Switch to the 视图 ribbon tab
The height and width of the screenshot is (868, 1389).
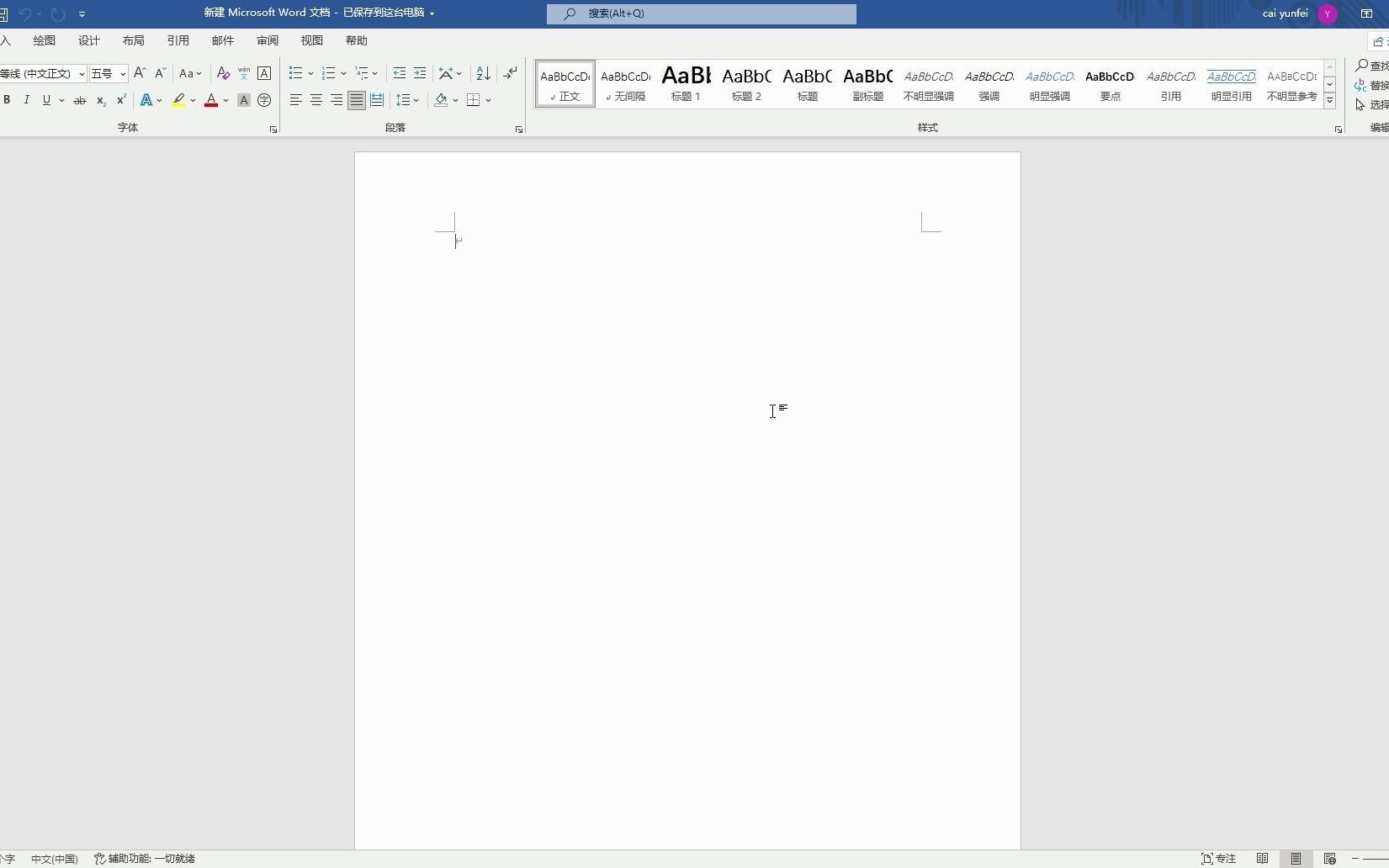coord(311,40)
